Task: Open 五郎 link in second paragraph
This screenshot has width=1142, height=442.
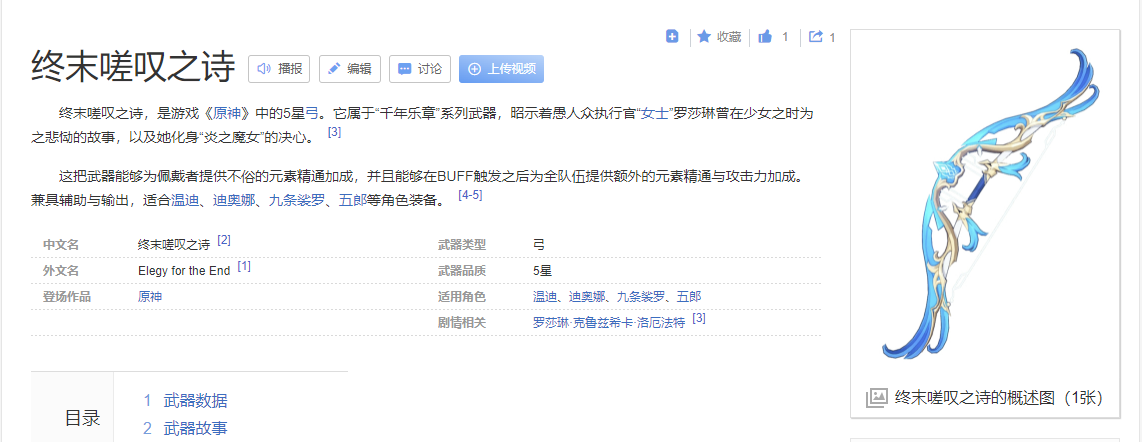Action: pos(354,200)
